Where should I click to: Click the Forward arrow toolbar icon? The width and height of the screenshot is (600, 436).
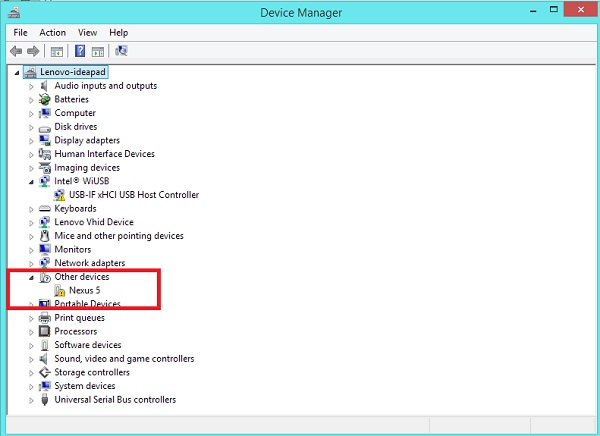[33, 51]
